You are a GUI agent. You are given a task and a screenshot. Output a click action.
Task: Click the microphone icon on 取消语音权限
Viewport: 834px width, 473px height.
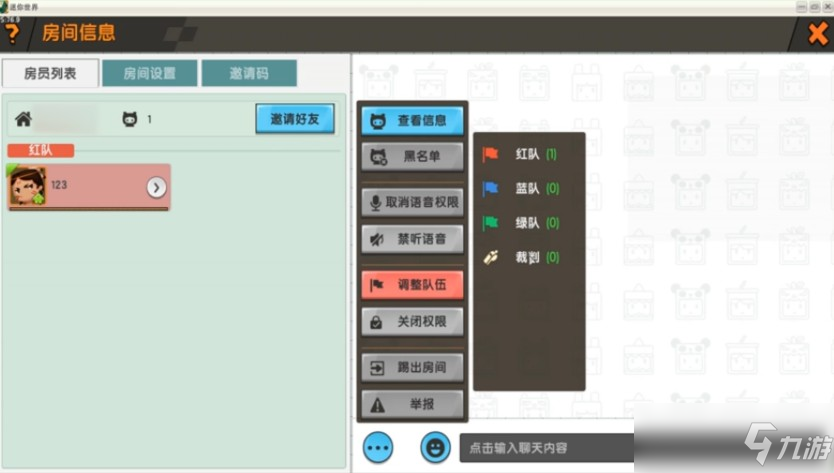pyautogui.click(x=376, y=203)
